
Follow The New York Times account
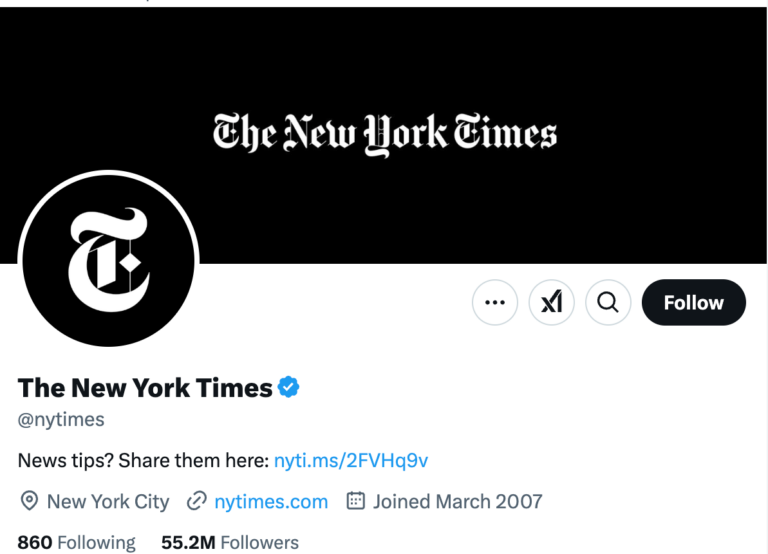point(694,302)
